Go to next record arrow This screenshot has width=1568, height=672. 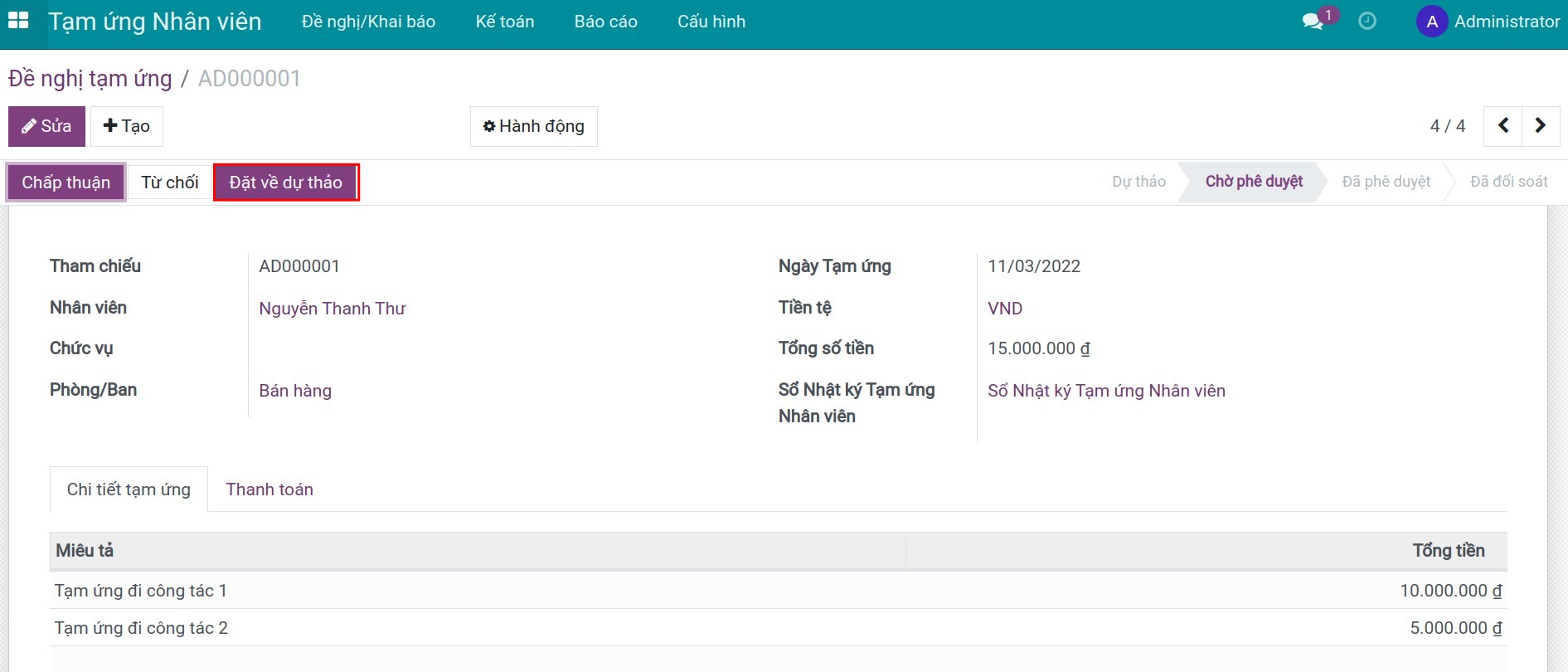click(1541, 126)
